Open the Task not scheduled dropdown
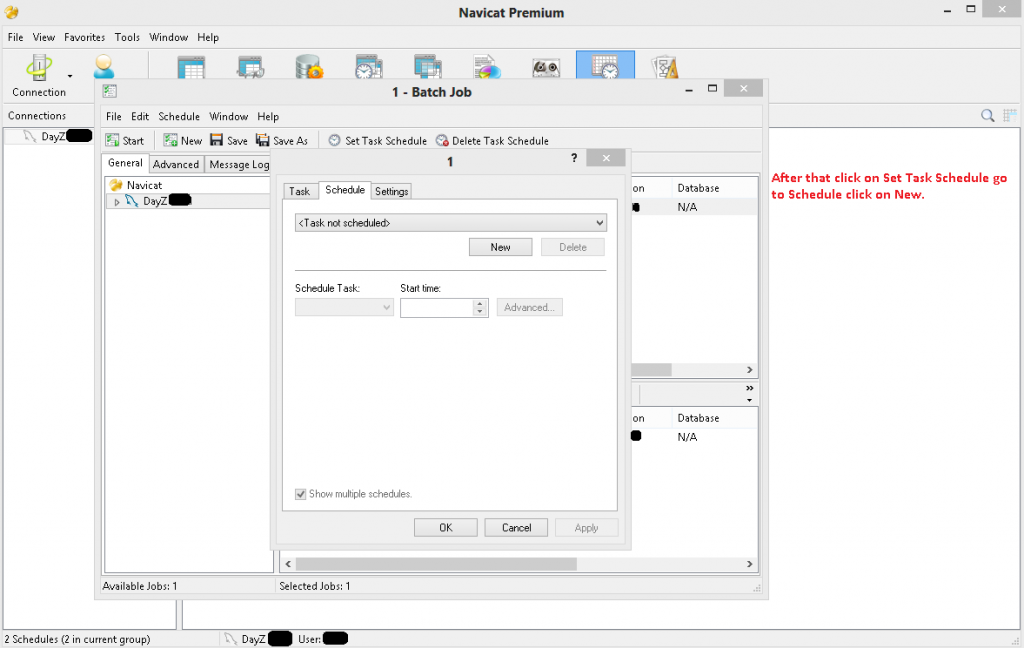1024x648 pixels. click(451, 223)
